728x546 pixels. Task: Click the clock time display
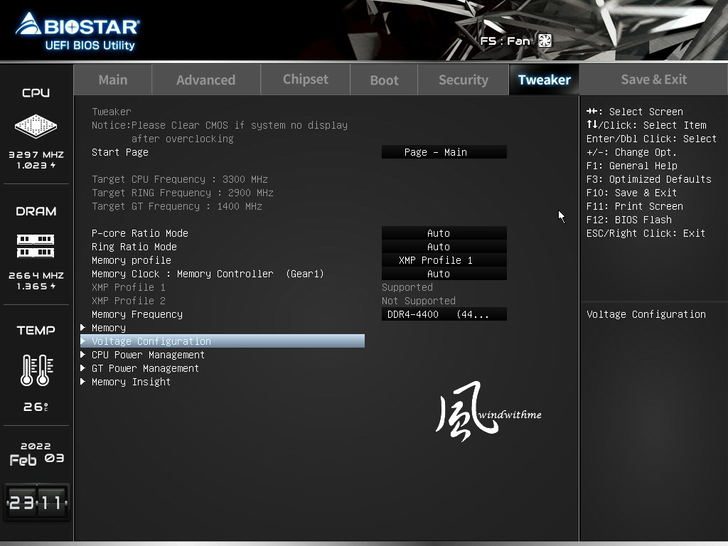(36, 503)
